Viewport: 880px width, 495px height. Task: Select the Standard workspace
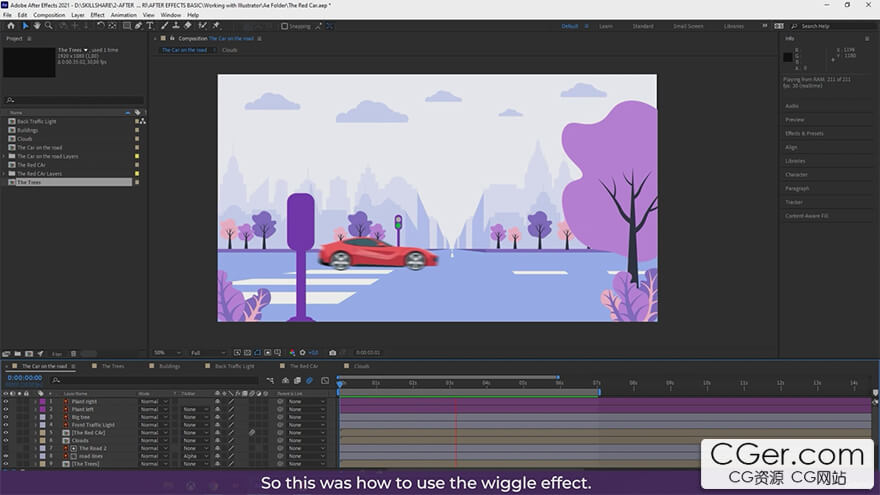(x=643, y=26)
